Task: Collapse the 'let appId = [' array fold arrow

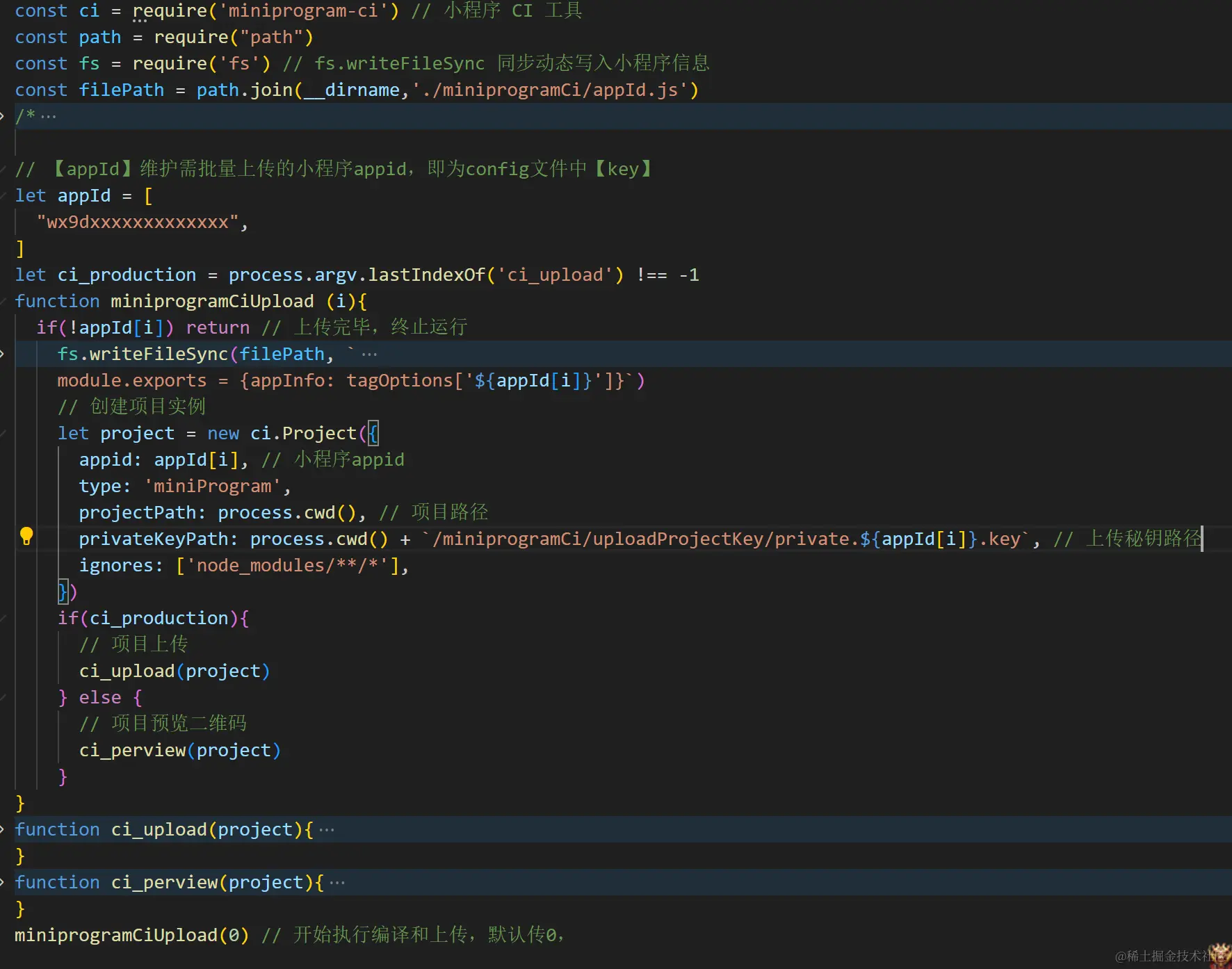Action: click(3, 195)
